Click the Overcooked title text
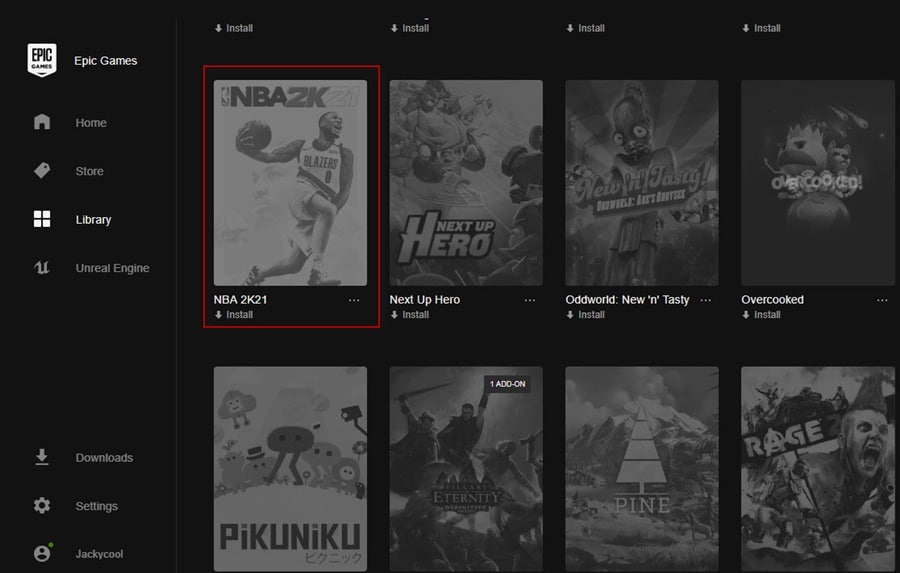The image size is (900, 573). click(773, 300)
